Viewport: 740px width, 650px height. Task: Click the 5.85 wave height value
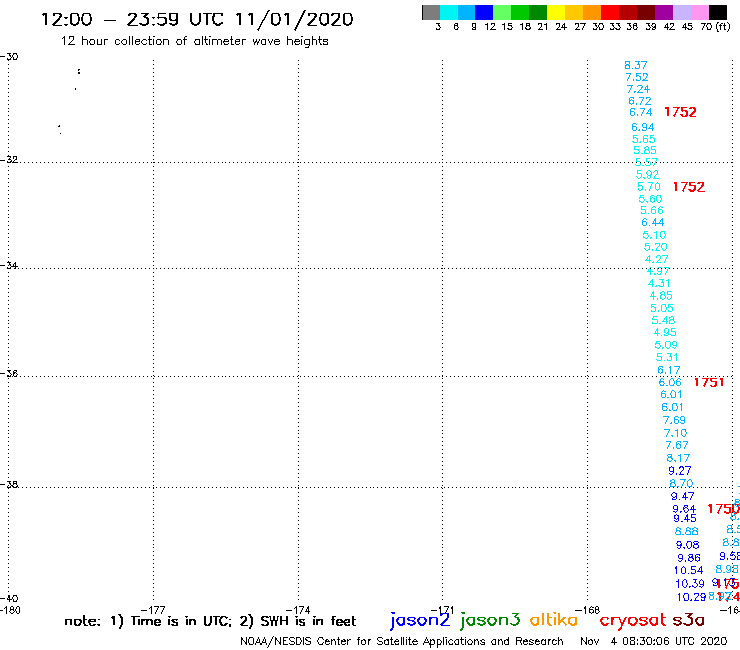point(645,151)
